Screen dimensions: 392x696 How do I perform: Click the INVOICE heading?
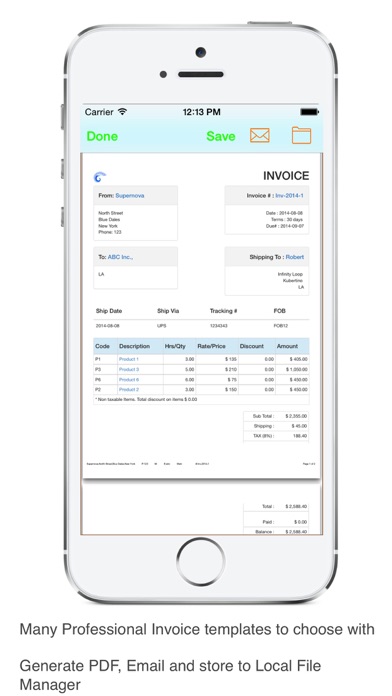click(286, 176)
